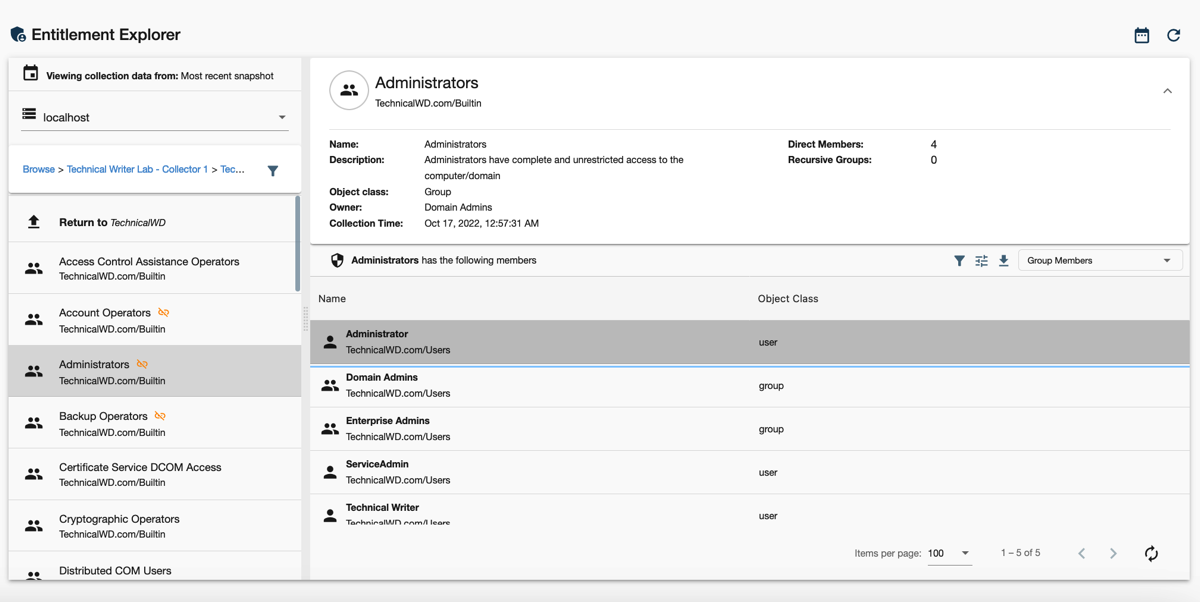Screen dimensions: 1200x602
Task: Click the left panel vertical scrollbar
Action: (298, 245)
